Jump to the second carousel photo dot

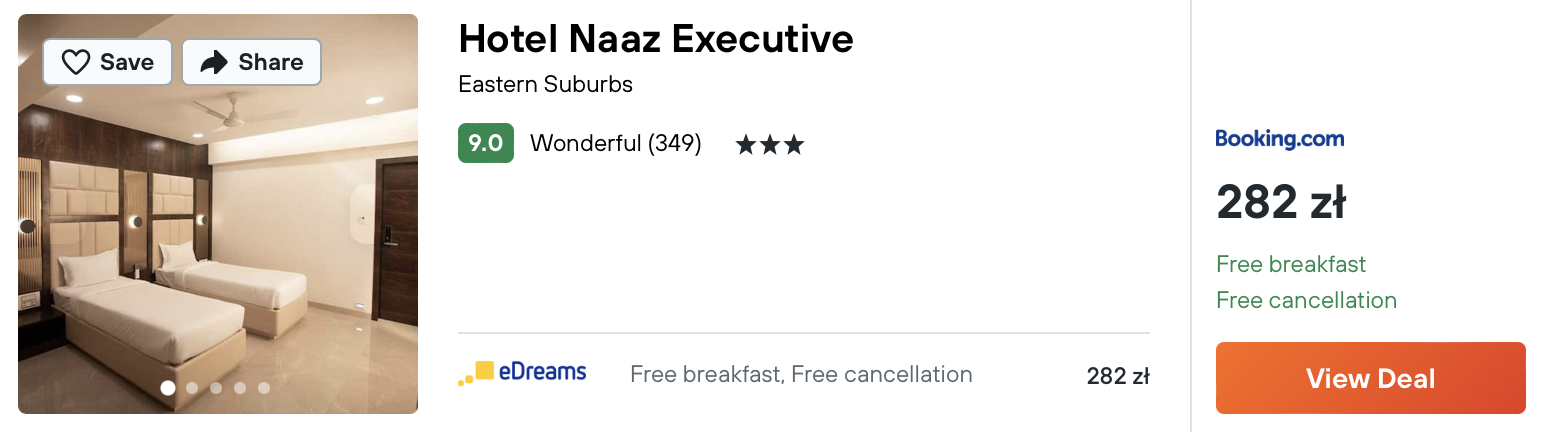pos(192,388)
